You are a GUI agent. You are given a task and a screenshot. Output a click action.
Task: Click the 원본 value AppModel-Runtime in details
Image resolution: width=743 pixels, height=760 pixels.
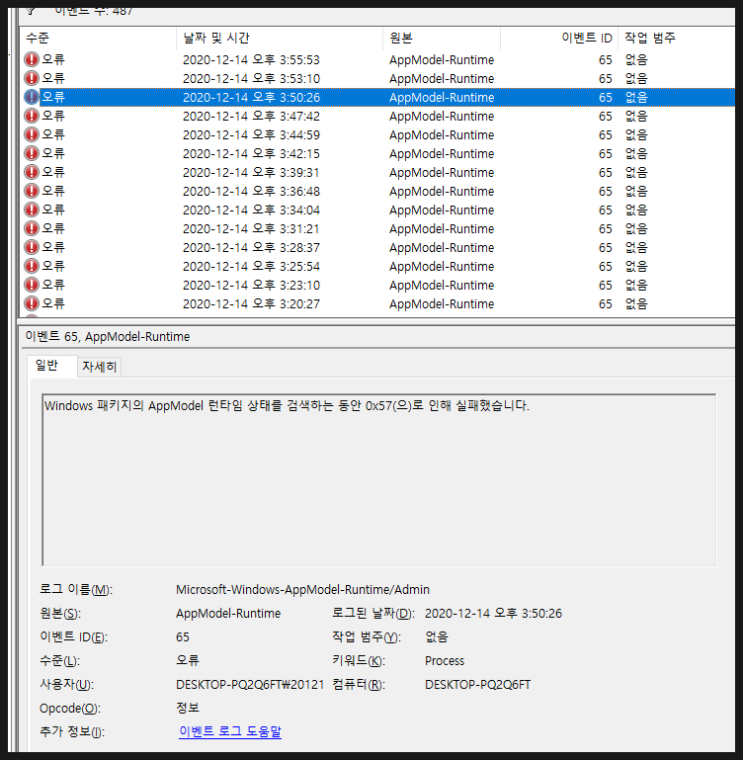click(228, 613)
